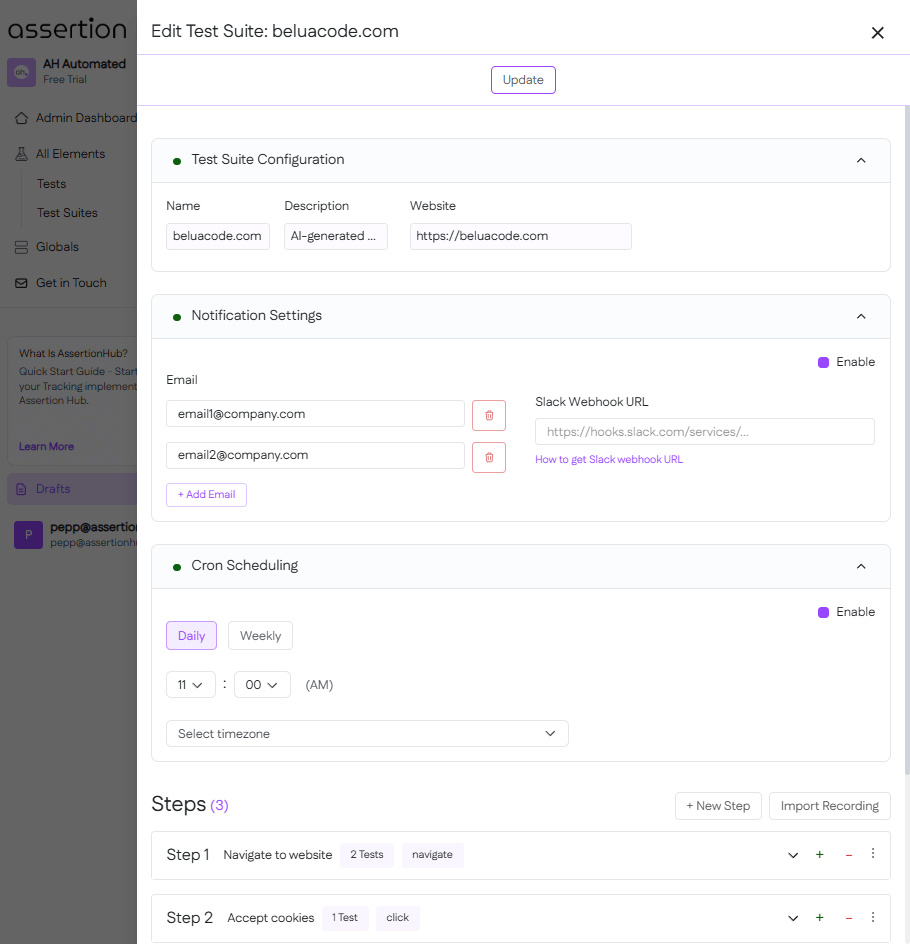Click the Update button
Viewport: 910px width, 944px height.
[523, 80]
